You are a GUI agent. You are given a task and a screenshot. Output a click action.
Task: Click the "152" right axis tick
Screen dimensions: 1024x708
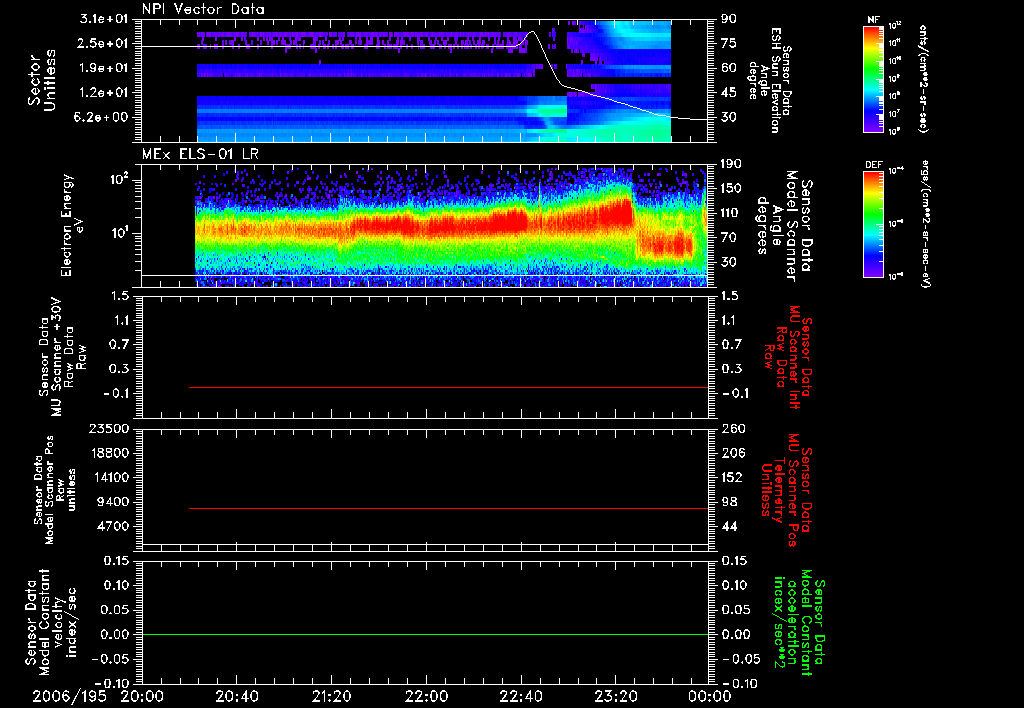(733, 477)
